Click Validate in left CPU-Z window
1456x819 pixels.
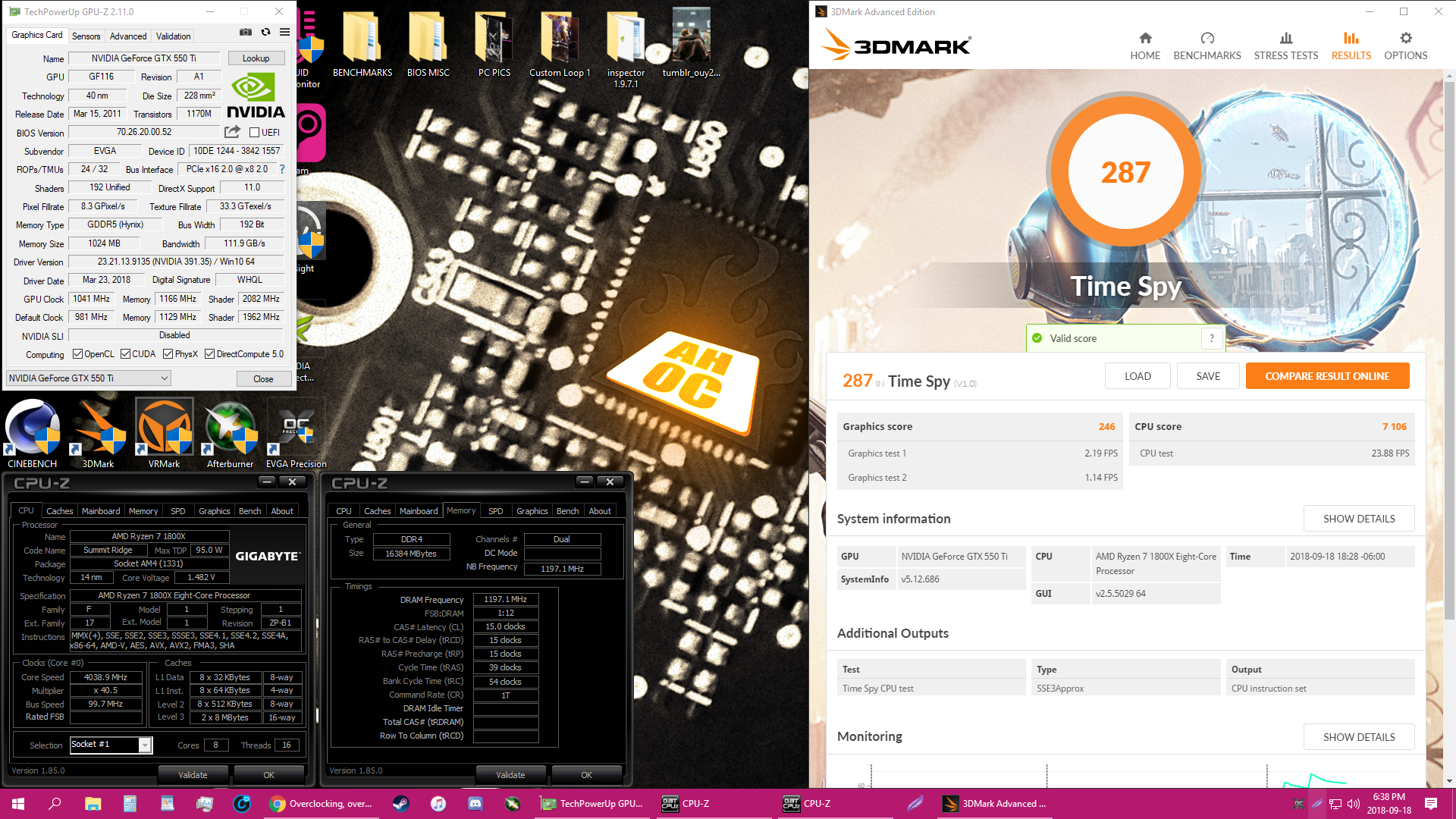click(193, 775)
